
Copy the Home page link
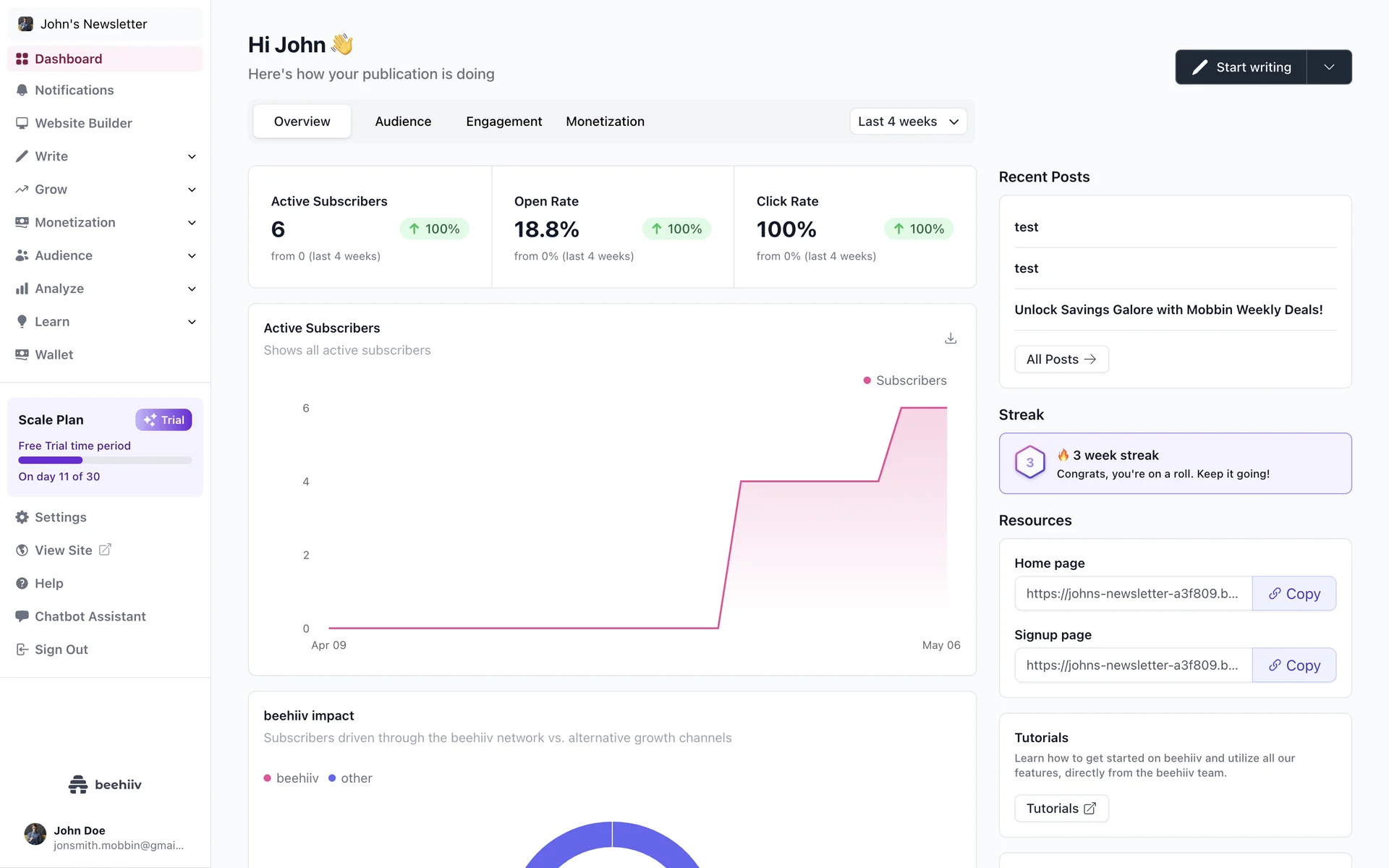(x=1294, y=594)
